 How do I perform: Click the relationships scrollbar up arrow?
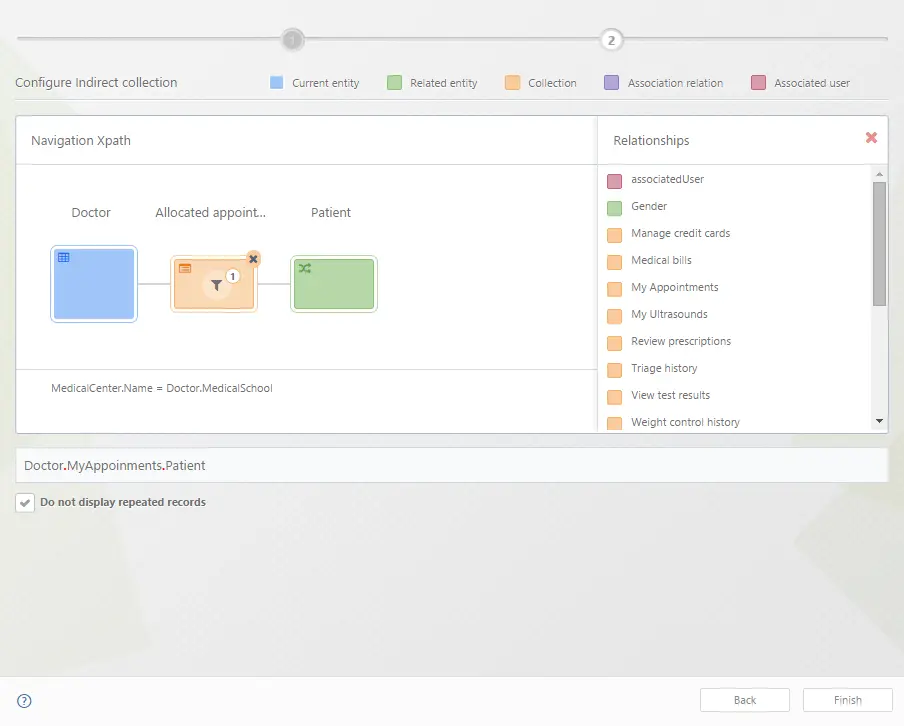pos(879,174)
